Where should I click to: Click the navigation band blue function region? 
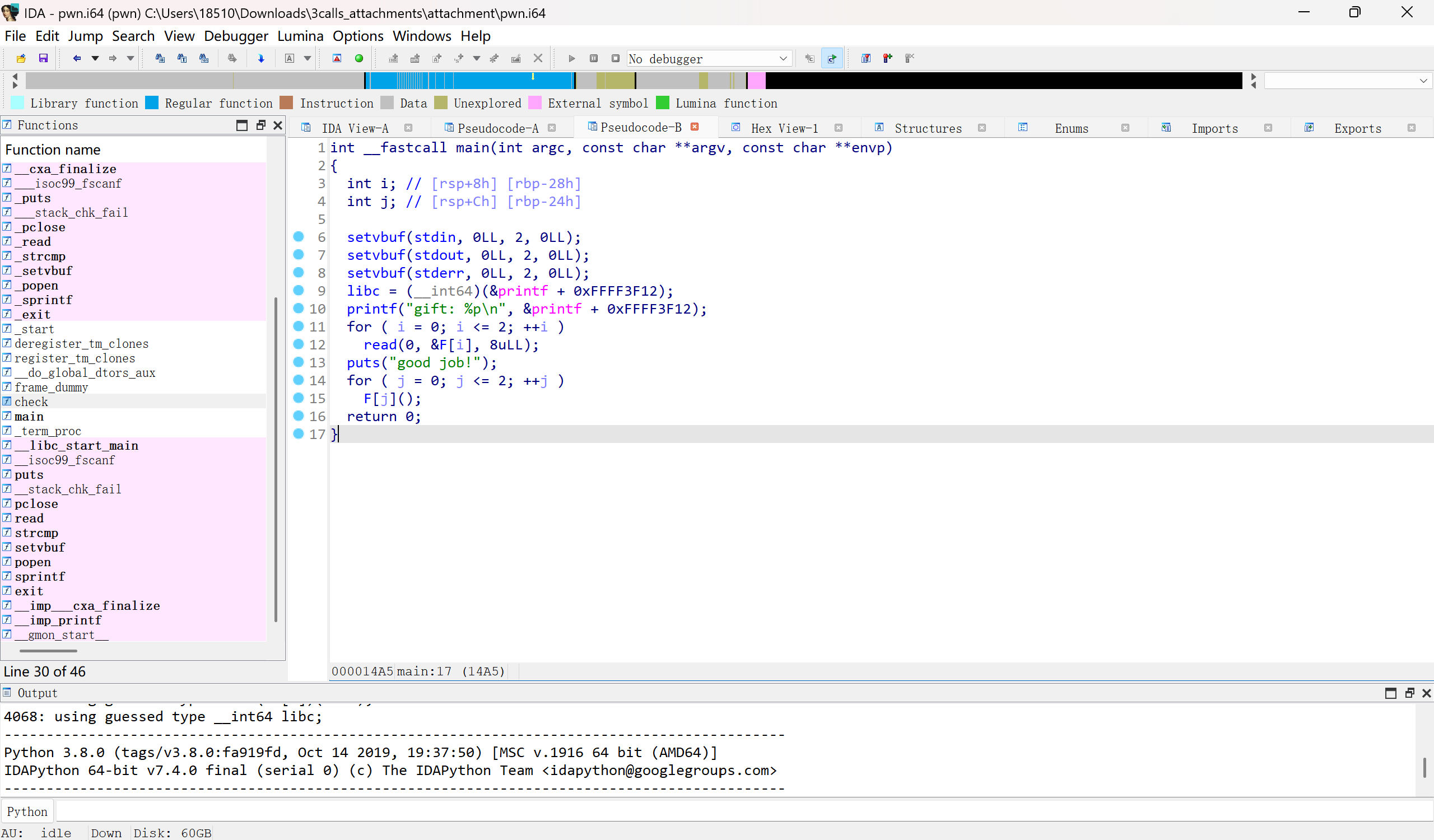click(x=469, y=81)
